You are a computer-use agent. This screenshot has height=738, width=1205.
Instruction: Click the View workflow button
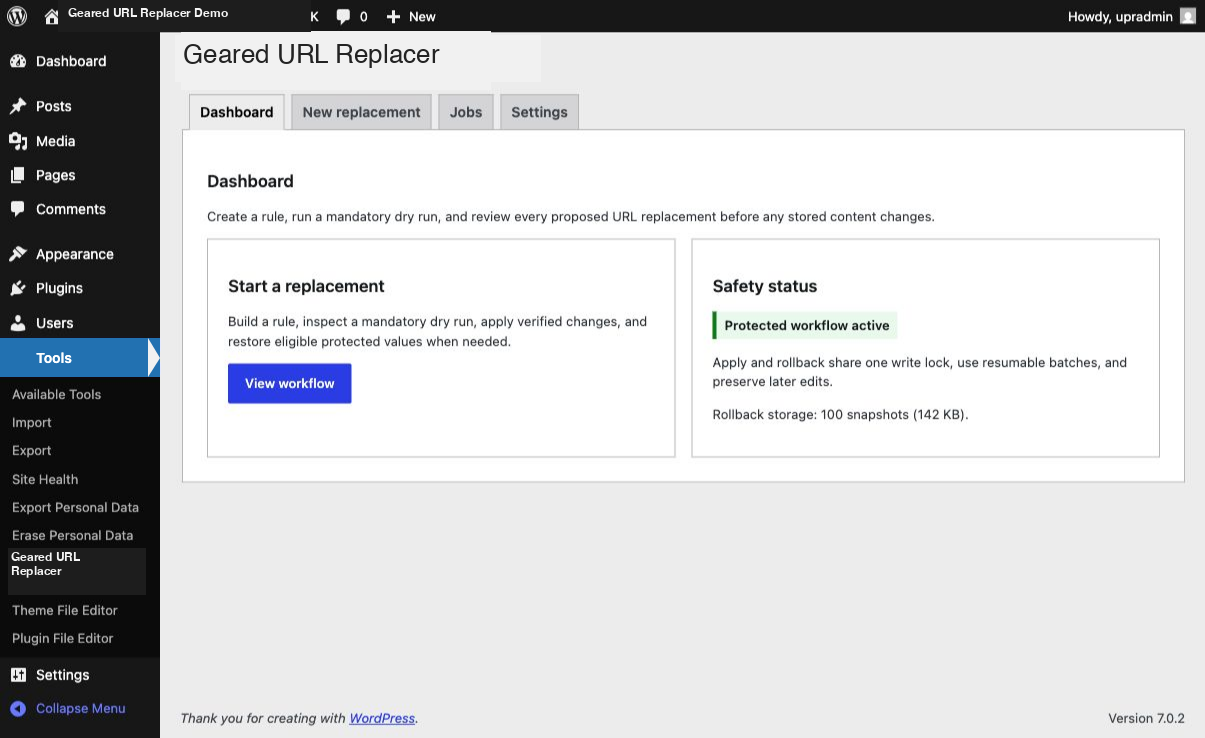[290, 384]
